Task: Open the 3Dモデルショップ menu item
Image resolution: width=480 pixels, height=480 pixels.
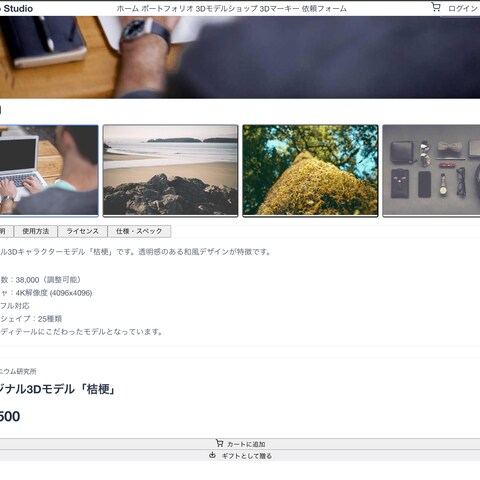Action: (226, 9)
